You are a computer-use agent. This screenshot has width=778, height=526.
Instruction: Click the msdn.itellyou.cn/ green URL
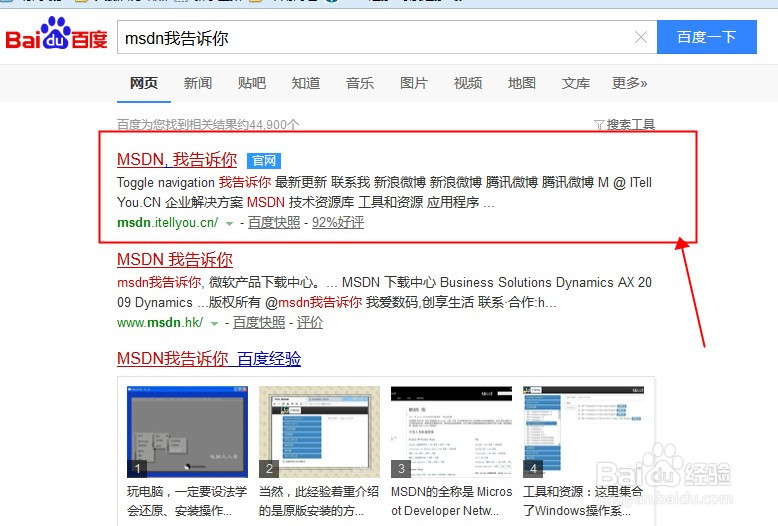pos(168,223)
